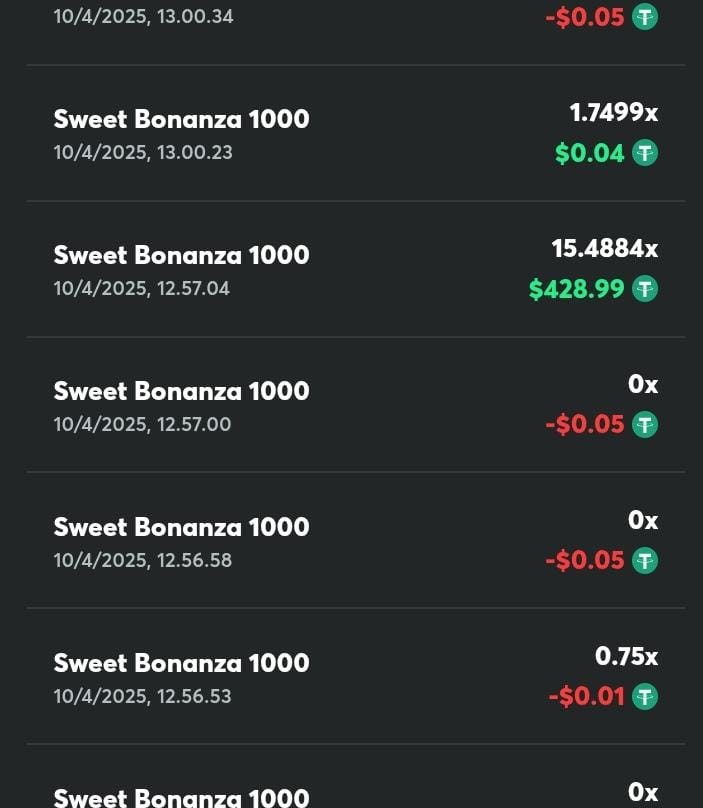Screen dimensions: 703x808
Task: Click the Tether icon beside -$0.01
Action: (x=645, y=696)
